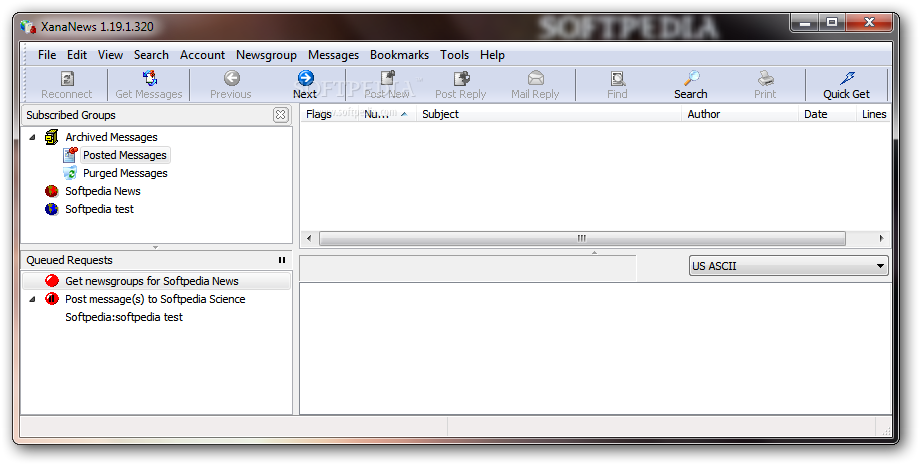Click the Print toolbar icon
The image size is (920, 465).
(x=766, y=78)
